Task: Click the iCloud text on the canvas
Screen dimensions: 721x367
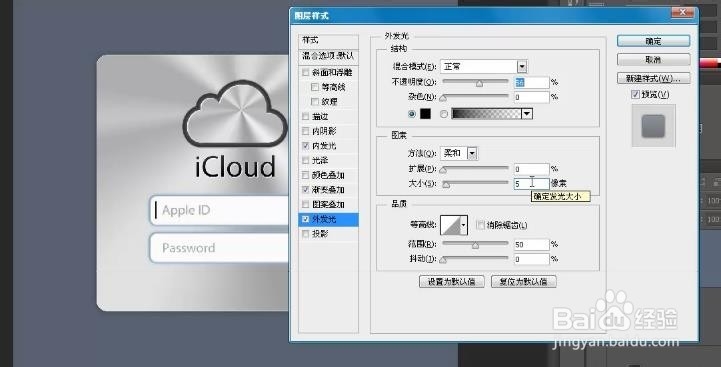Action: click(235, 167)
